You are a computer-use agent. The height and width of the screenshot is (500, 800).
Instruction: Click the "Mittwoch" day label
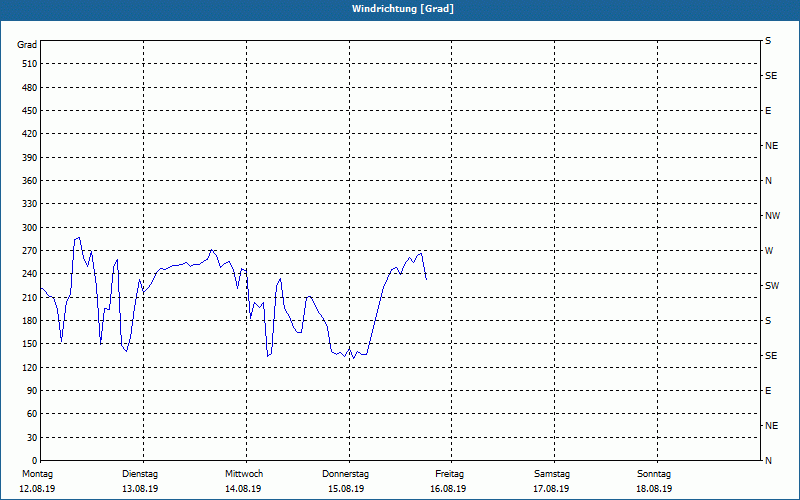(244, 474)
